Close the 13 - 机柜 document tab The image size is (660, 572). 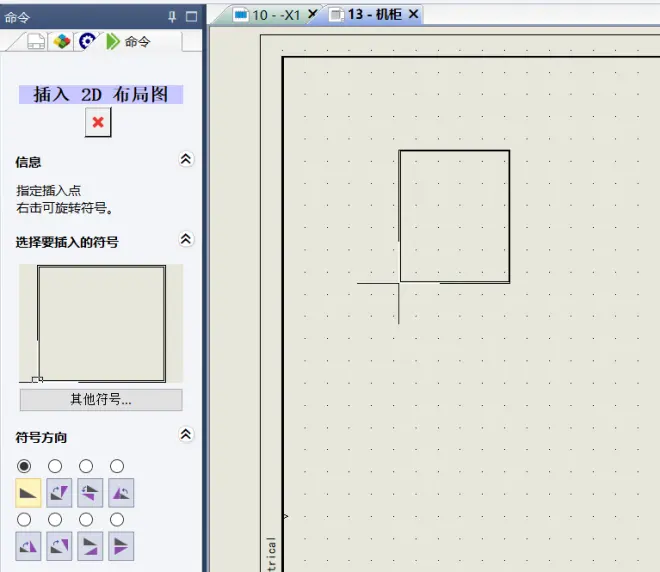413,14
